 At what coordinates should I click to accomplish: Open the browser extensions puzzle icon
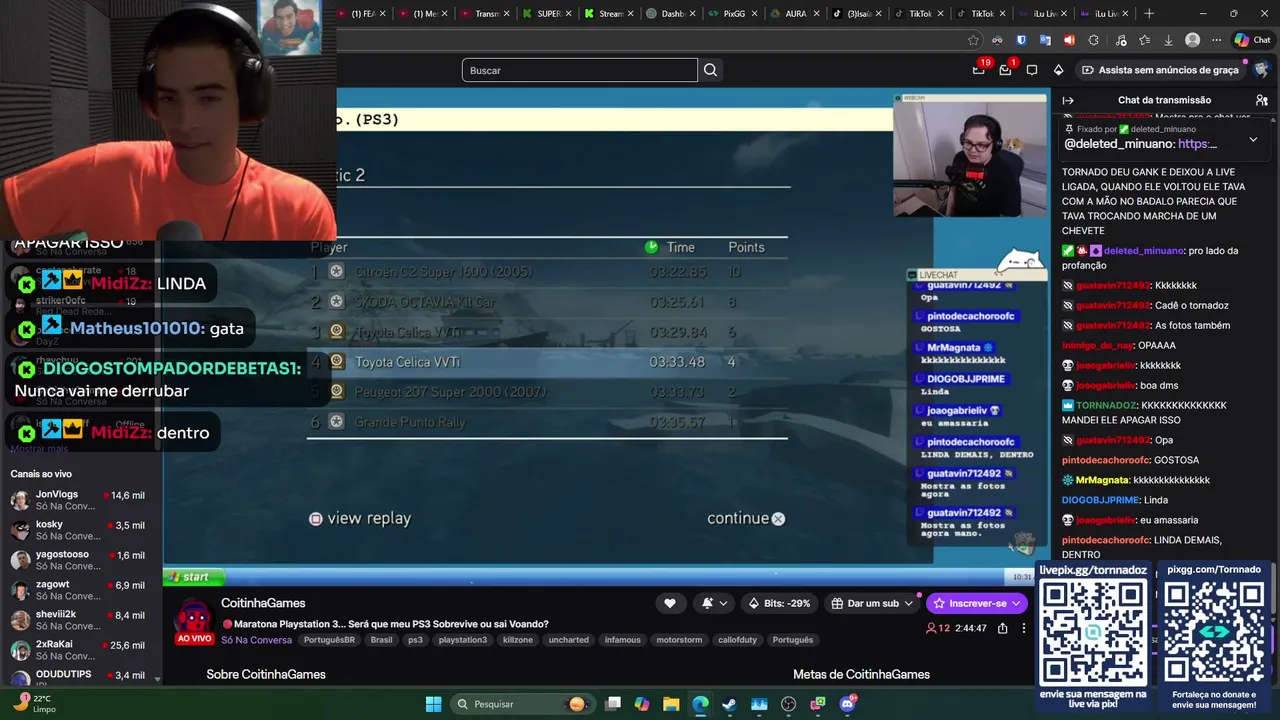tap(1093, 40)
